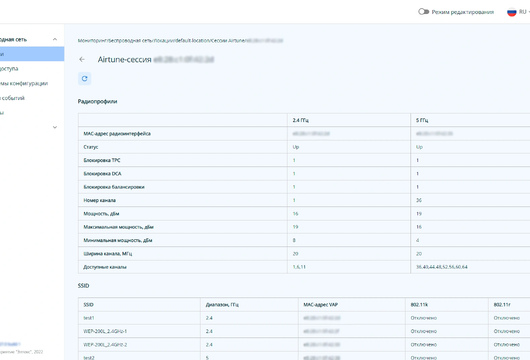Open the конфигурации sidebar item

24,83
